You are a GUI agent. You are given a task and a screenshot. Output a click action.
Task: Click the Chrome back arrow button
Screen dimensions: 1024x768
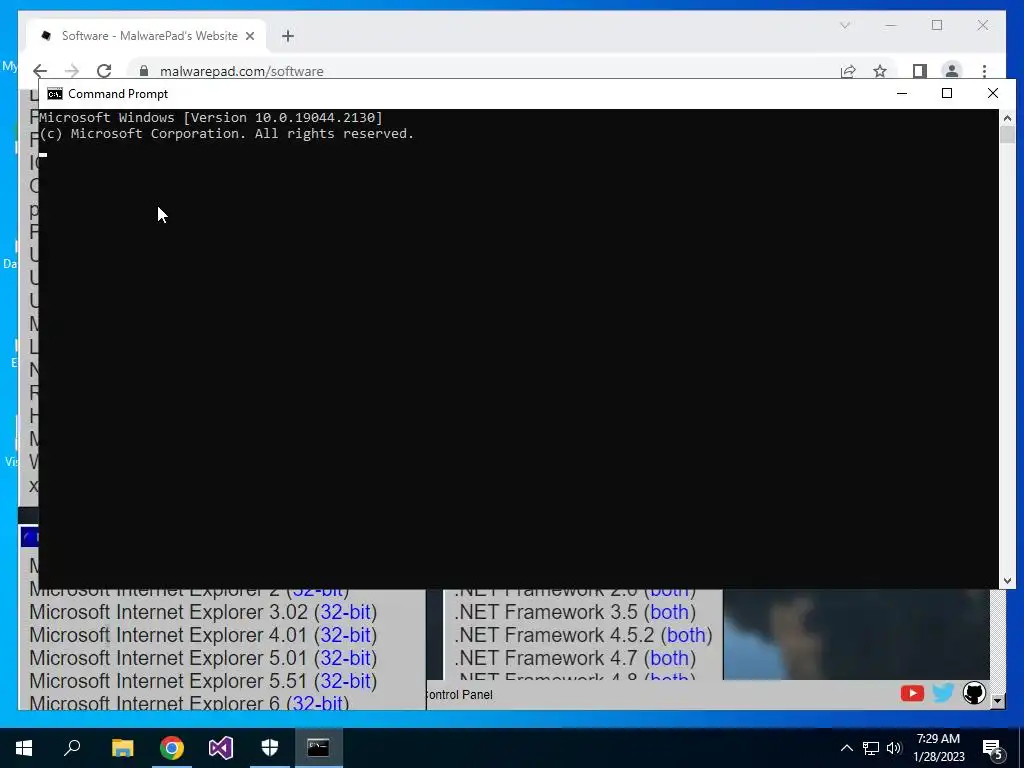[40, 71]
